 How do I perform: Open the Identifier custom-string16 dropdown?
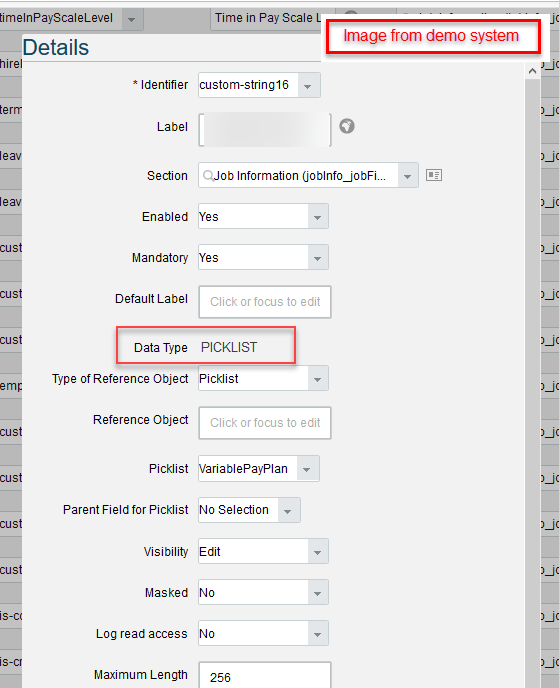[x=308, y=85]
